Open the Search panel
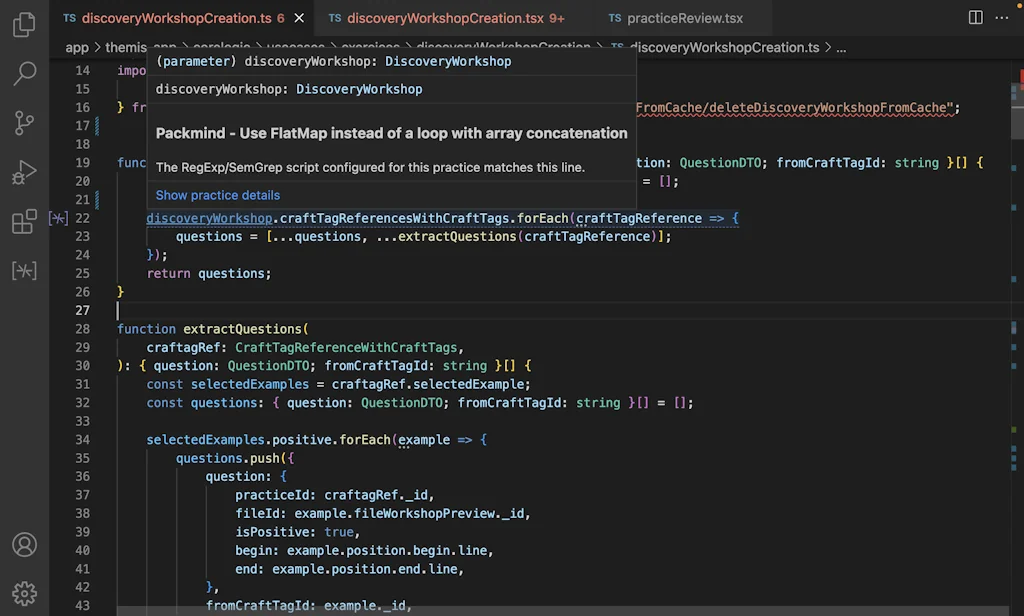1024x616 pixels. (25, 74)
